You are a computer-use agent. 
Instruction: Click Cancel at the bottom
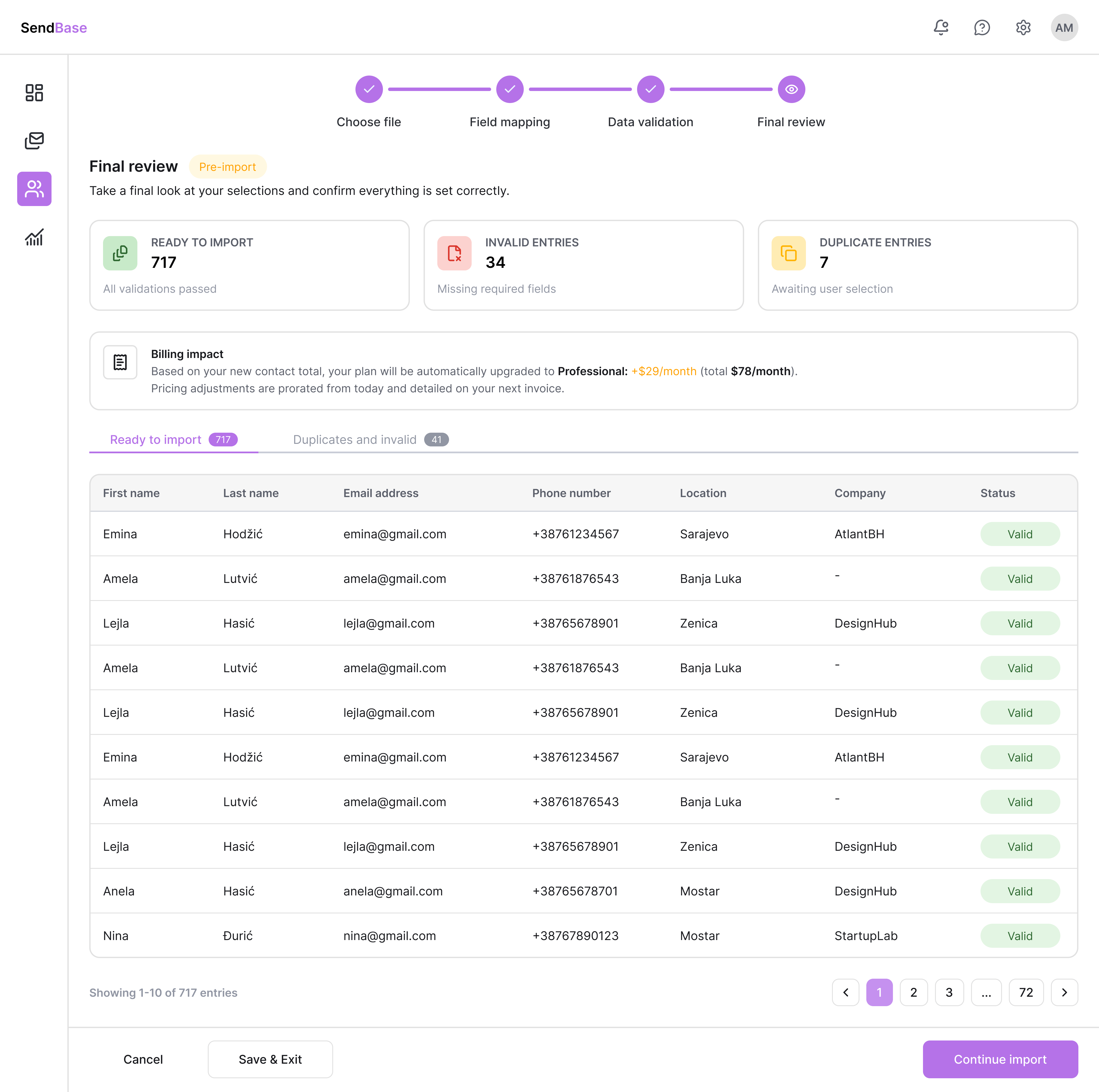pyautogui.click(x=143, y=1059)
